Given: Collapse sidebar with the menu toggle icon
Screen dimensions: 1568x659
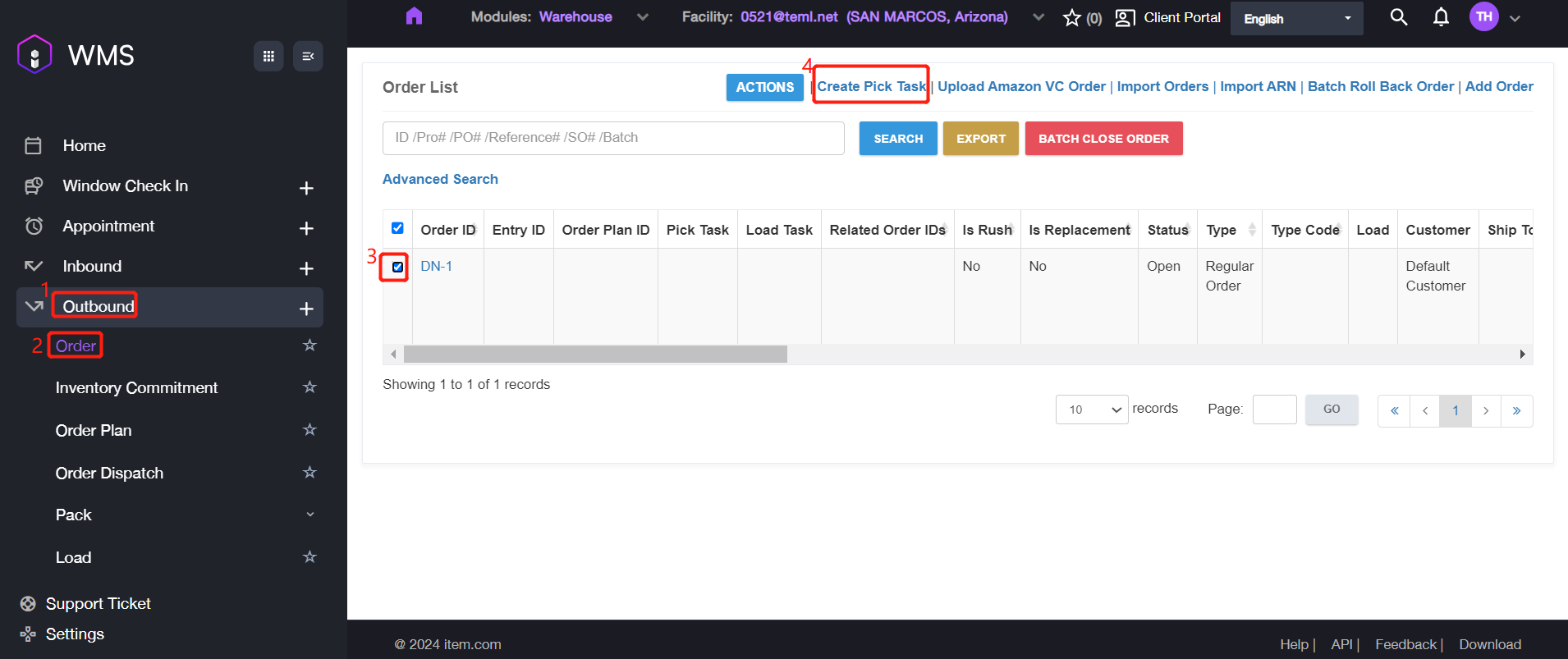Looking at the screenshot, I should 308,56.
